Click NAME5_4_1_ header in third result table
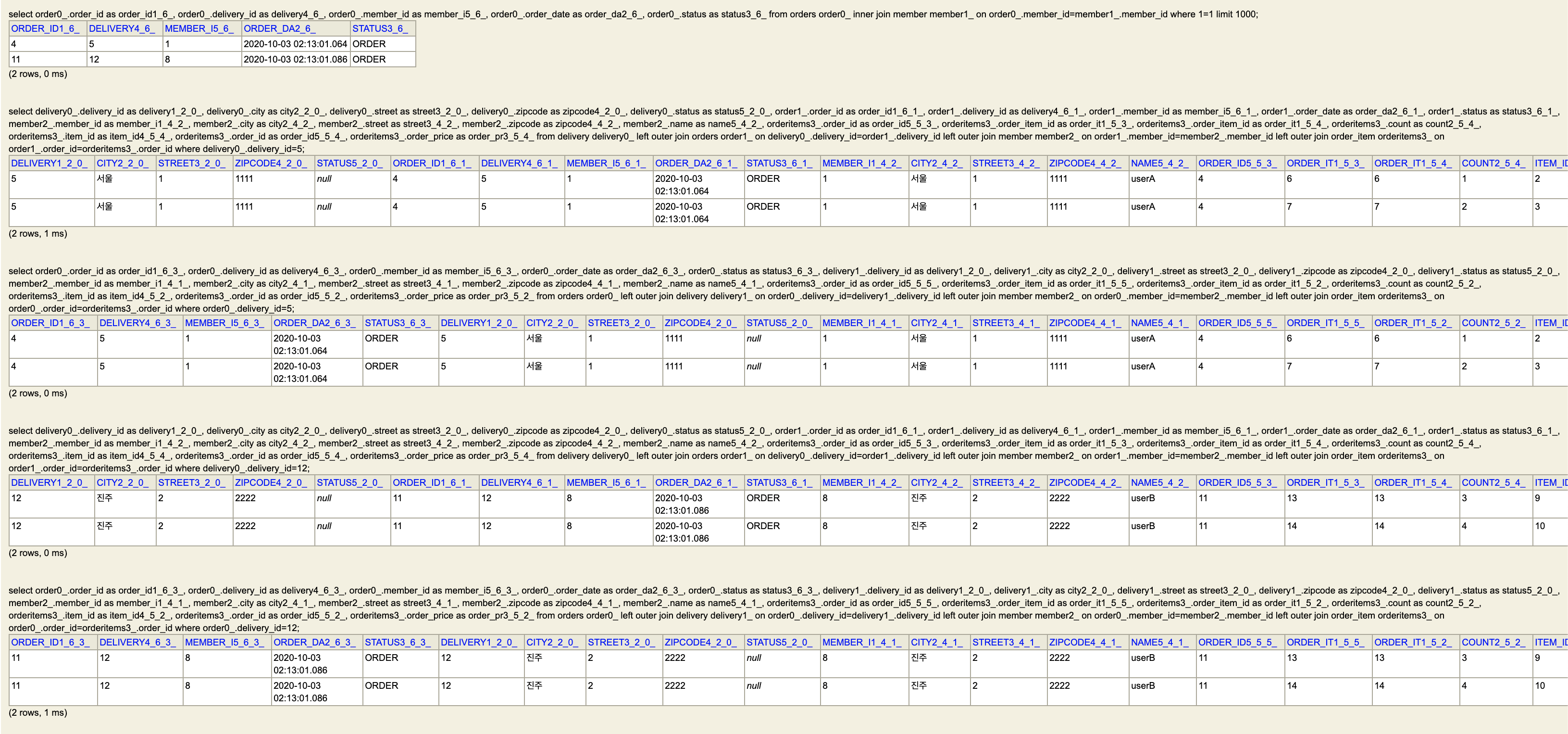The image size is (1568, 734). coord(1160,323)
